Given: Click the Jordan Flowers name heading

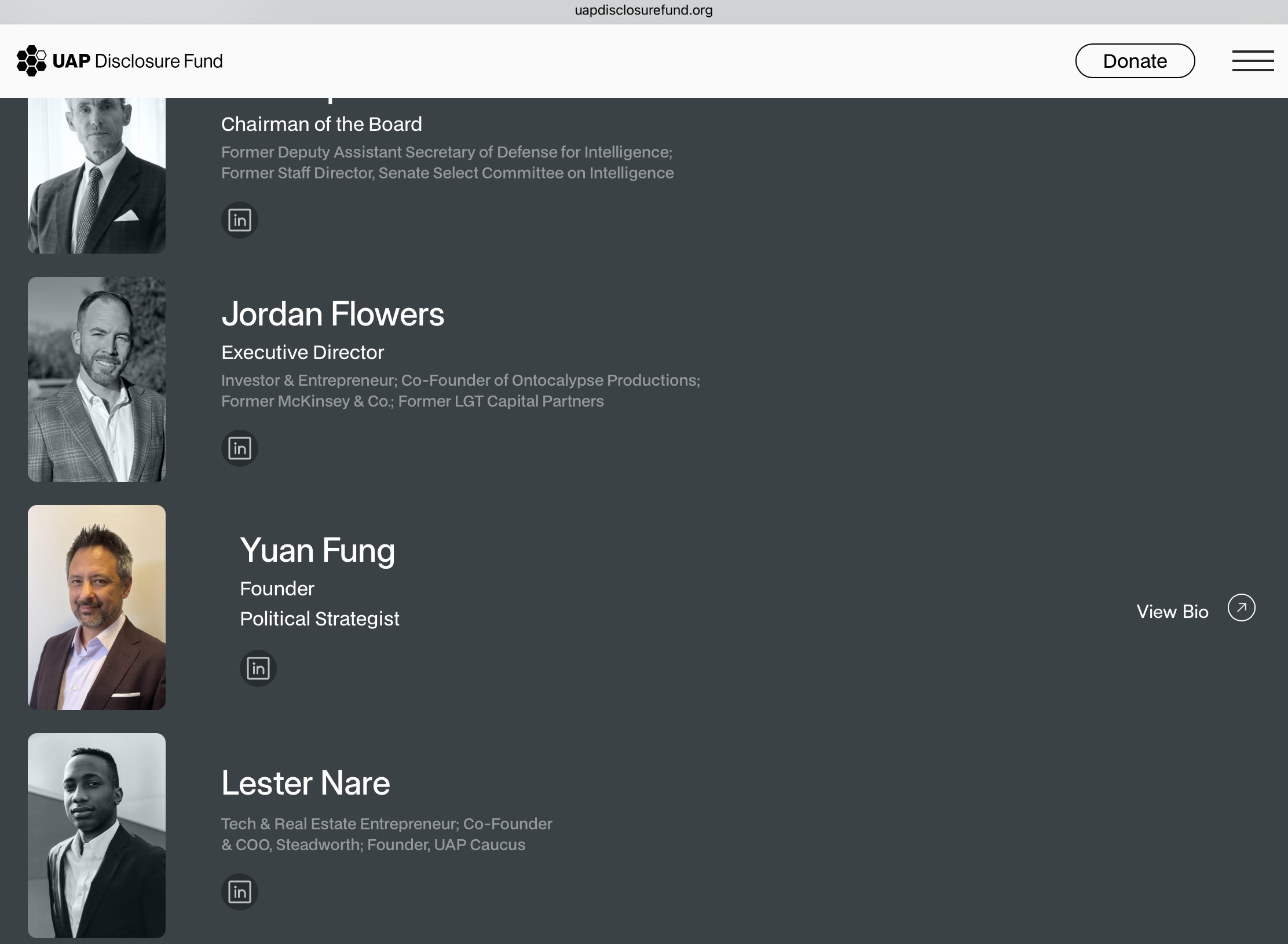Looking at the screenshot, I should tap(332, 314).
